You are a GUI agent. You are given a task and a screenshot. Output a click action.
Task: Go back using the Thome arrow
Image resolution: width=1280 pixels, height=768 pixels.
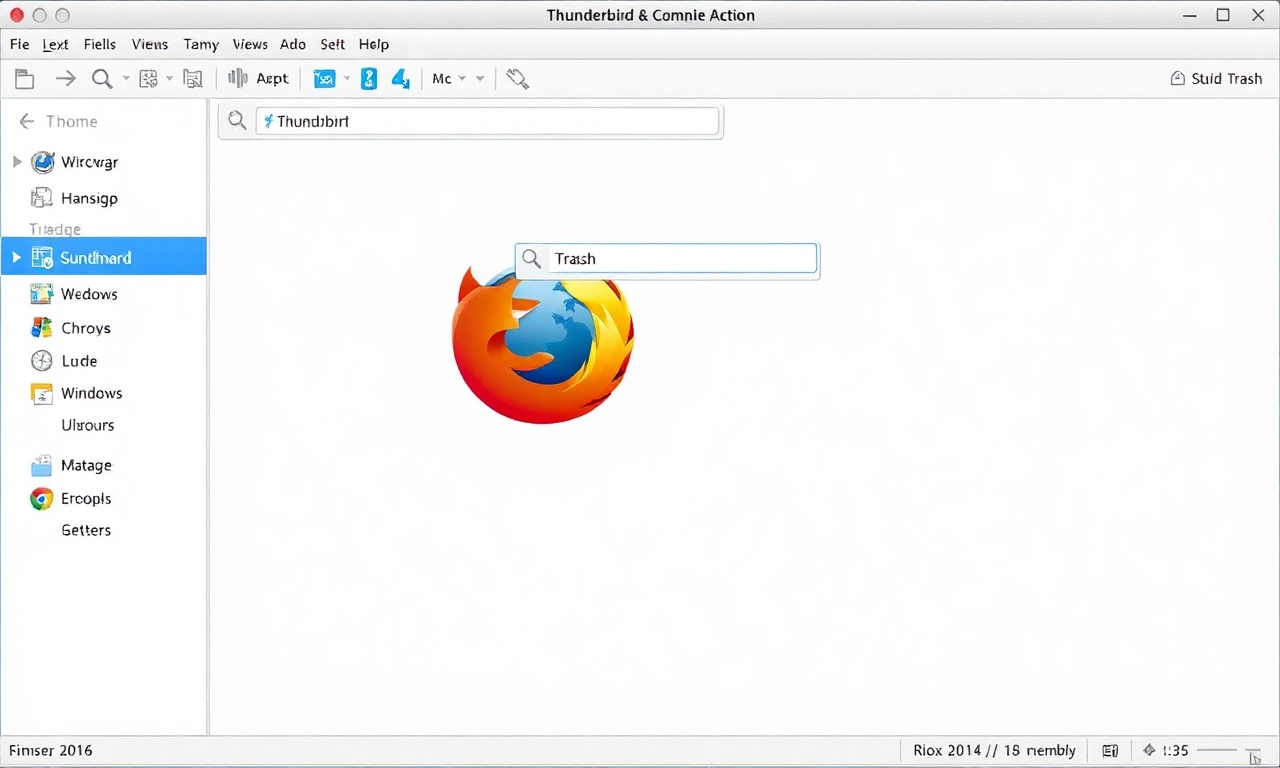tap(26, 121)
